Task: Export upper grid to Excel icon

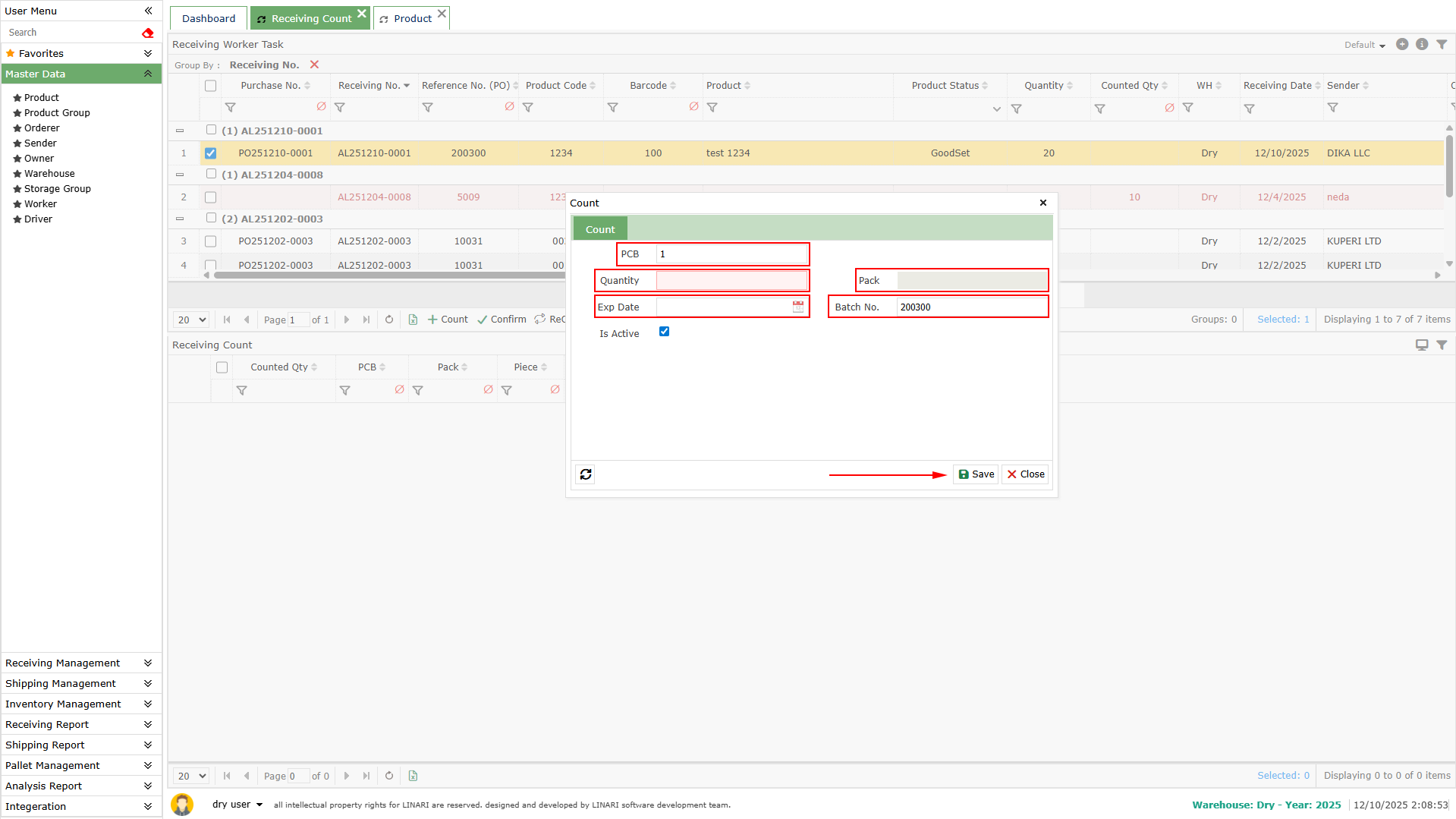Action: coord(413,320)
